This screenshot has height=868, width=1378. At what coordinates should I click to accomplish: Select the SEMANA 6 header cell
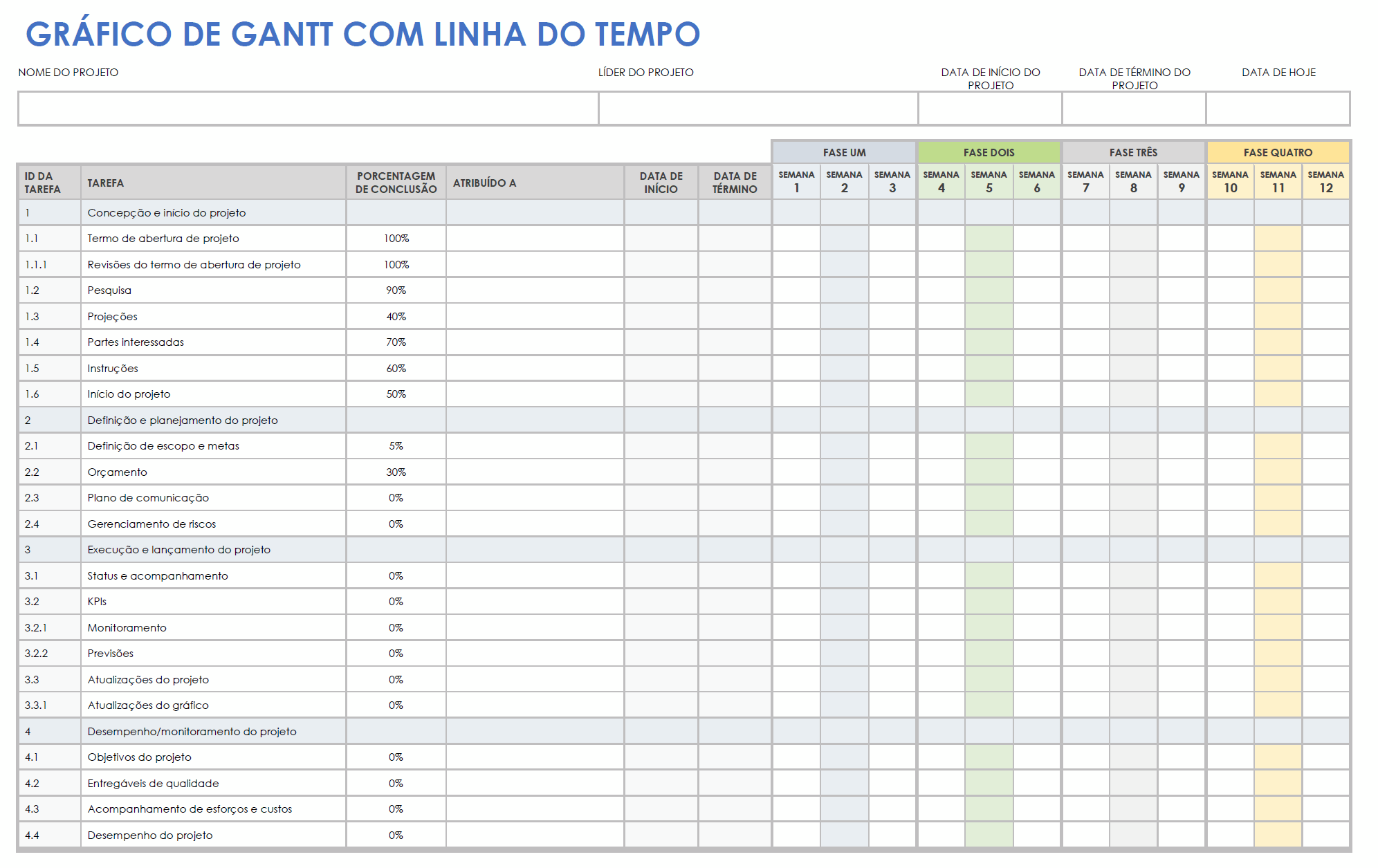pos(1036,182)
